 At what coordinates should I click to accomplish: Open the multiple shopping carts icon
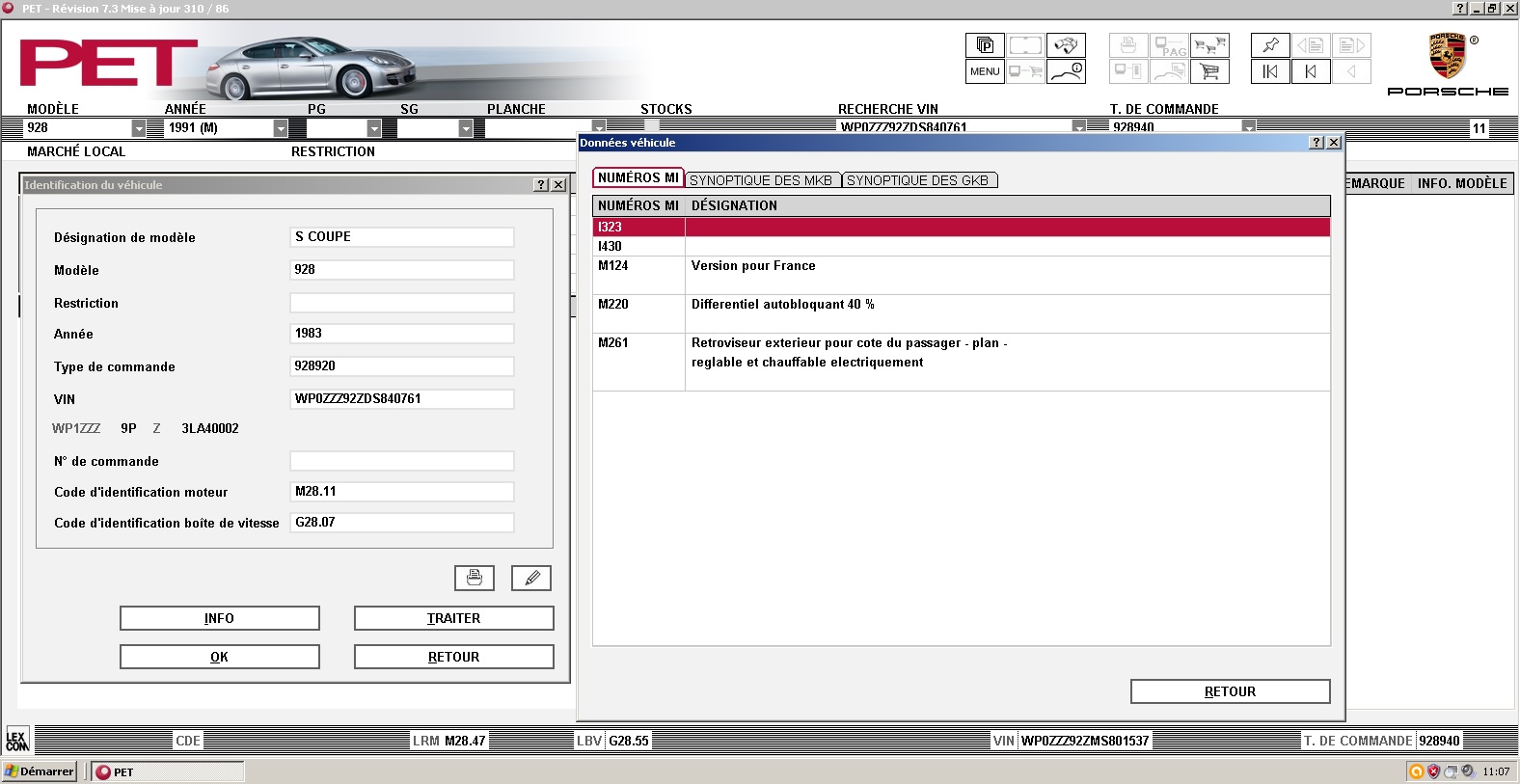click(1209, 45)
